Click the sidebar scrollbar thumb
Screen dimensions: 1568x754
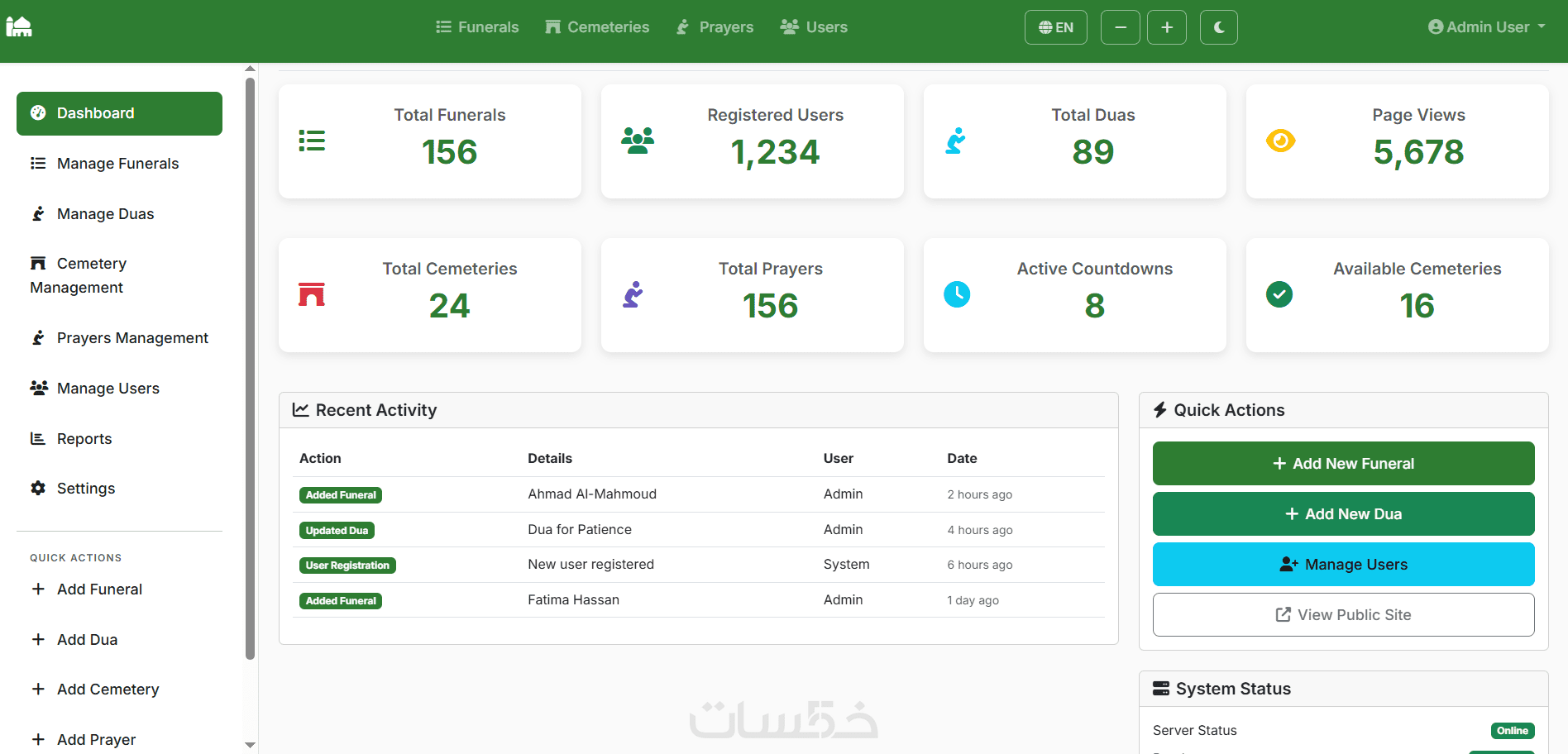[251, 368]
